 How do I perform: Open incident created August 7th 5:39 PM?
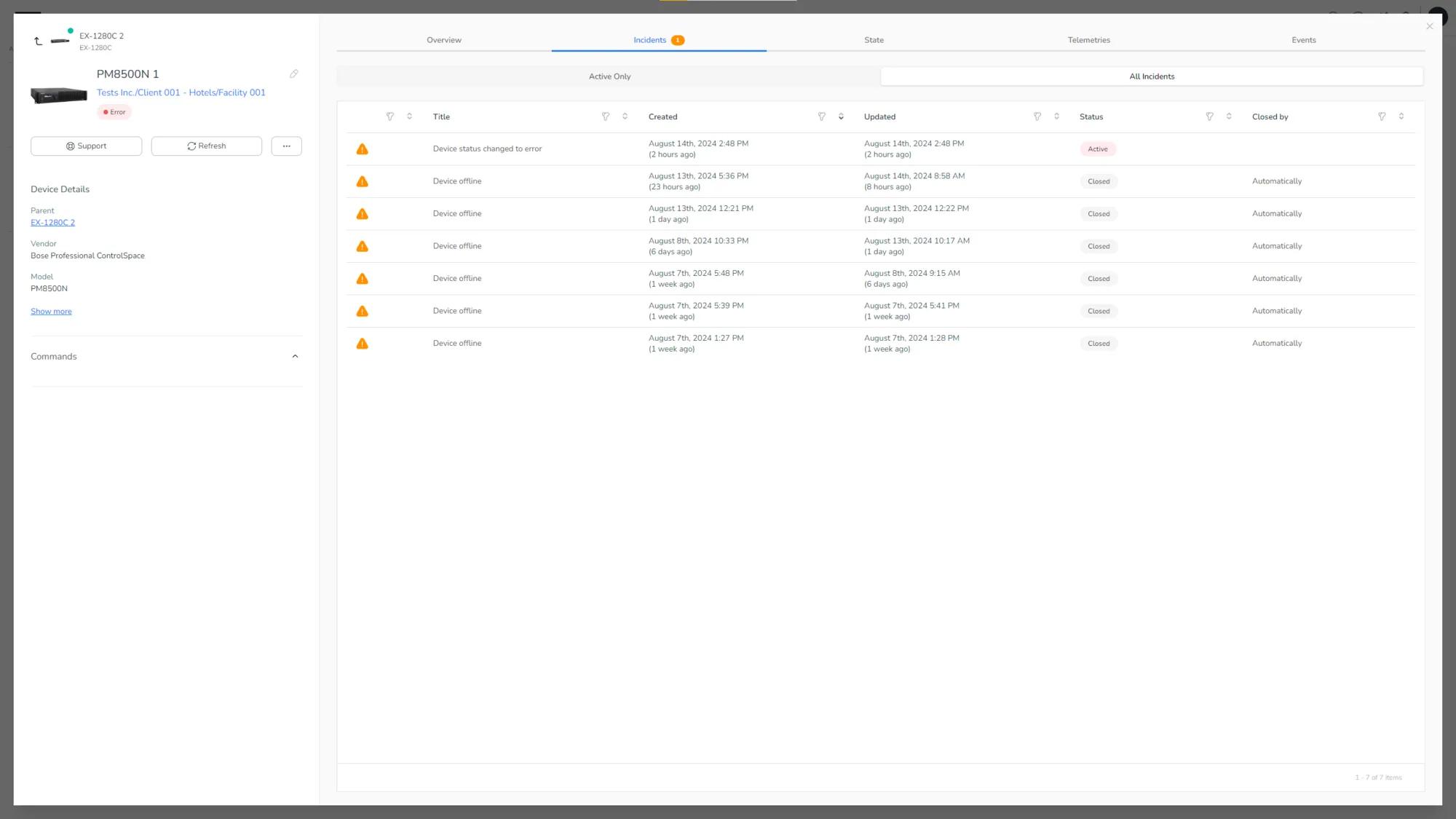click(880, 311)
